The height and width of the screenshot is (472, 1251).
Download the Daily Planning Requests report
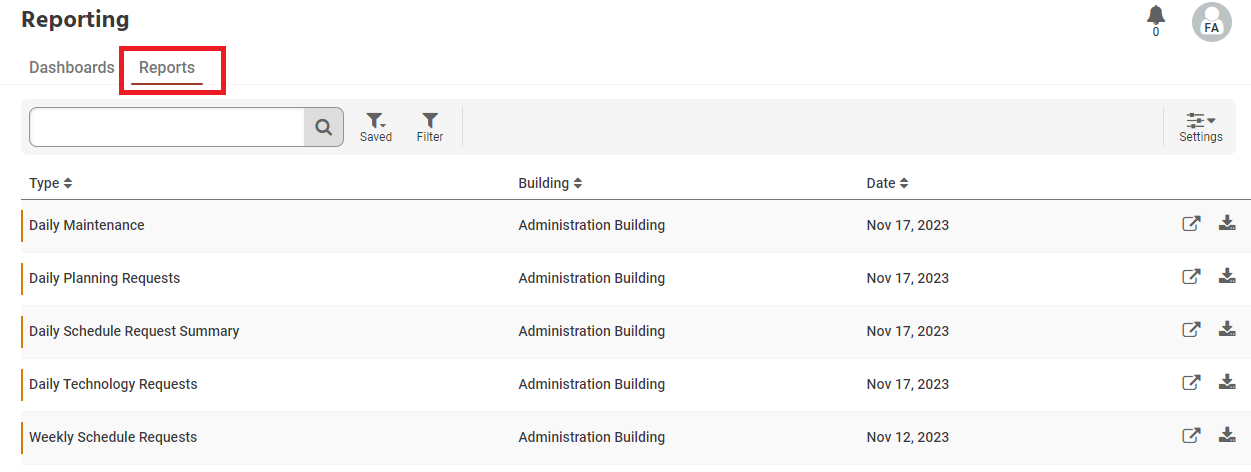(x=1227, y=276)
